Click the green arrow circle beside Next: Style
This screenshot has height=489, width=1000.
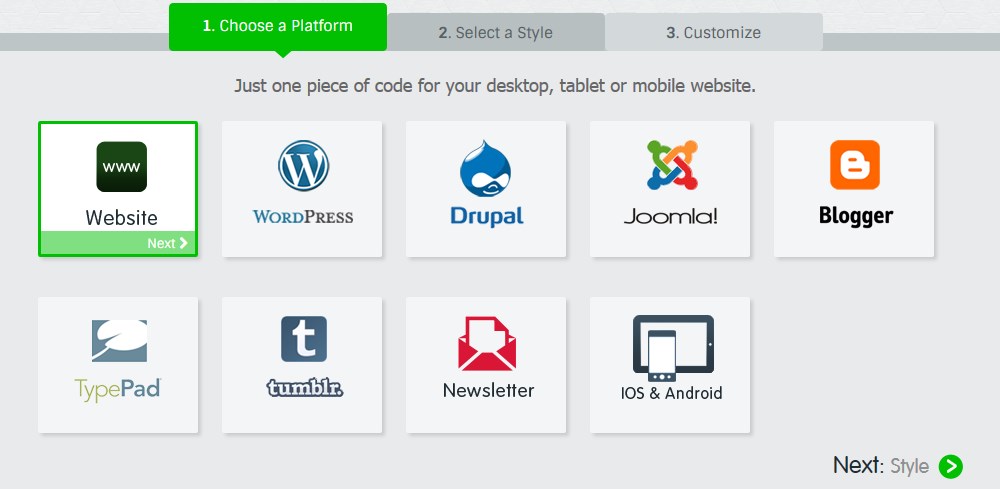click(950, 467)
